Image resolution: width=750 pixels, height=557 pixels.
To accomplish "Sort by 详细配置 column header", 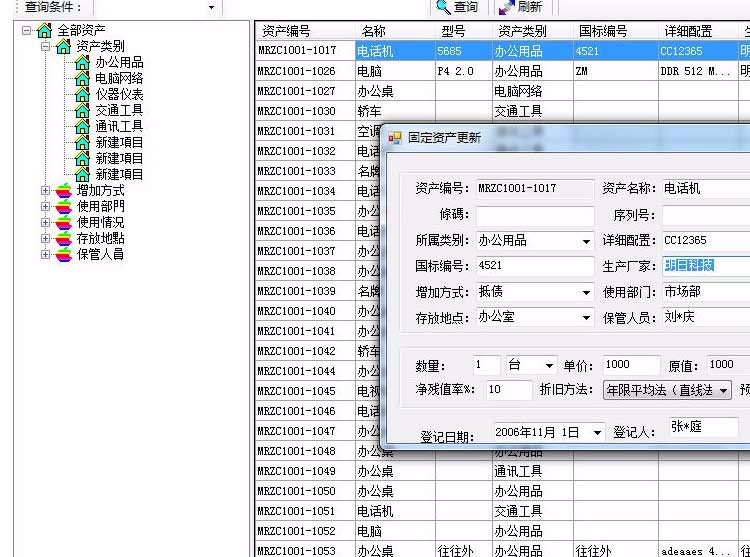I will pos(698,32).
